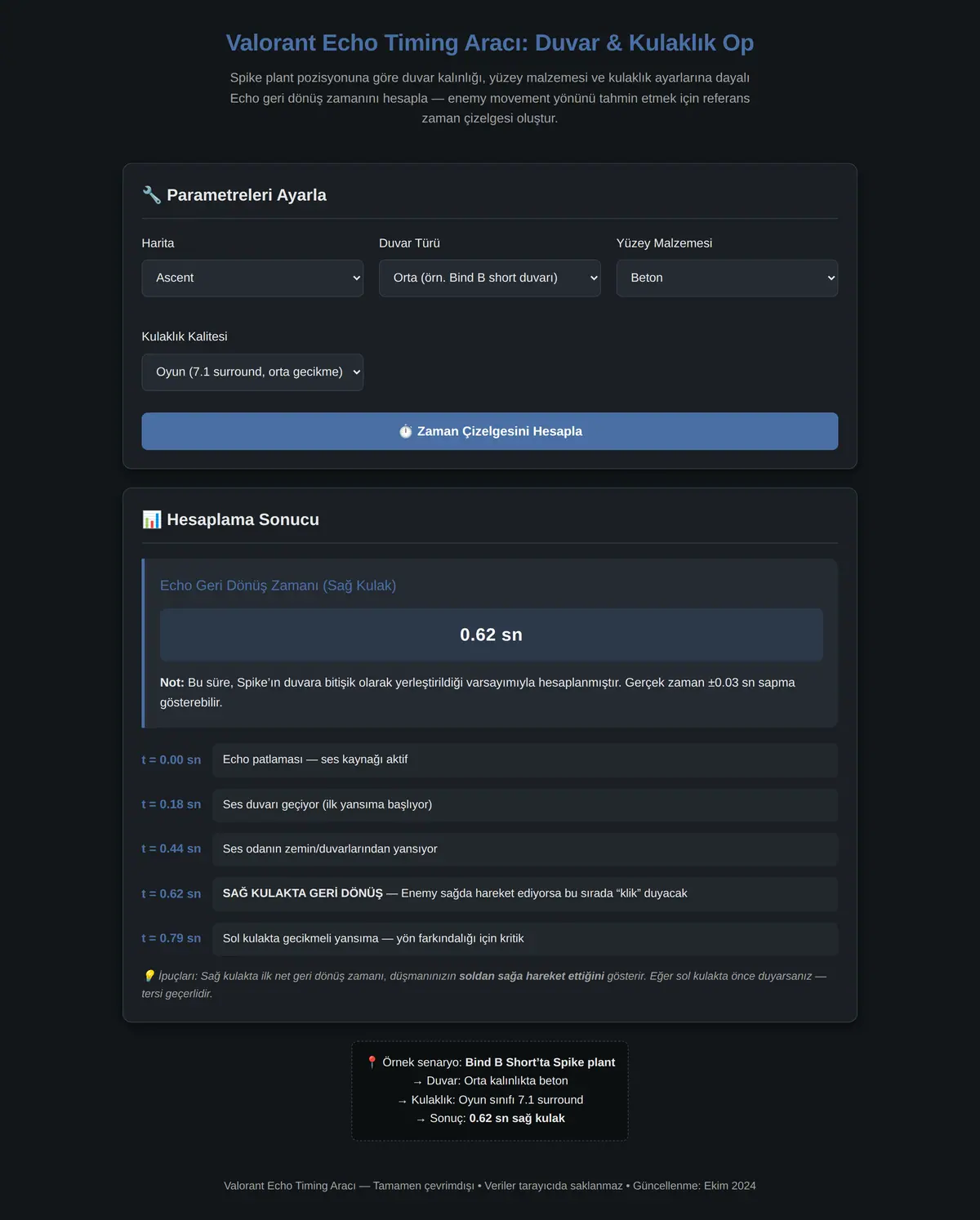The height and width of the screenshot is (1220, 980).
Task: Click the lightbulb icon before İpuçları
Action: point(149,976)
